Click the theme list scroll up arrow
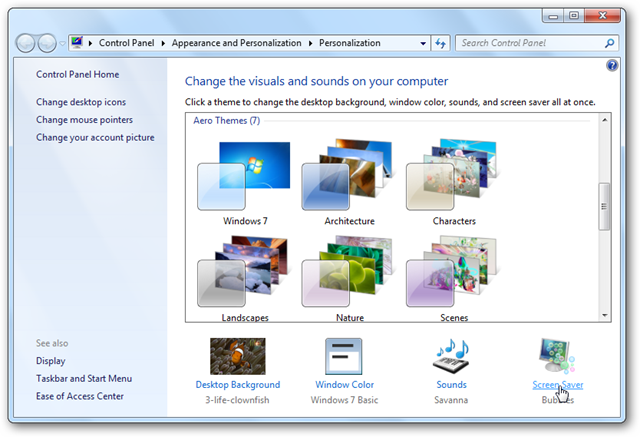The width and height of the screenshot is (640, 437). pos(604,120)
